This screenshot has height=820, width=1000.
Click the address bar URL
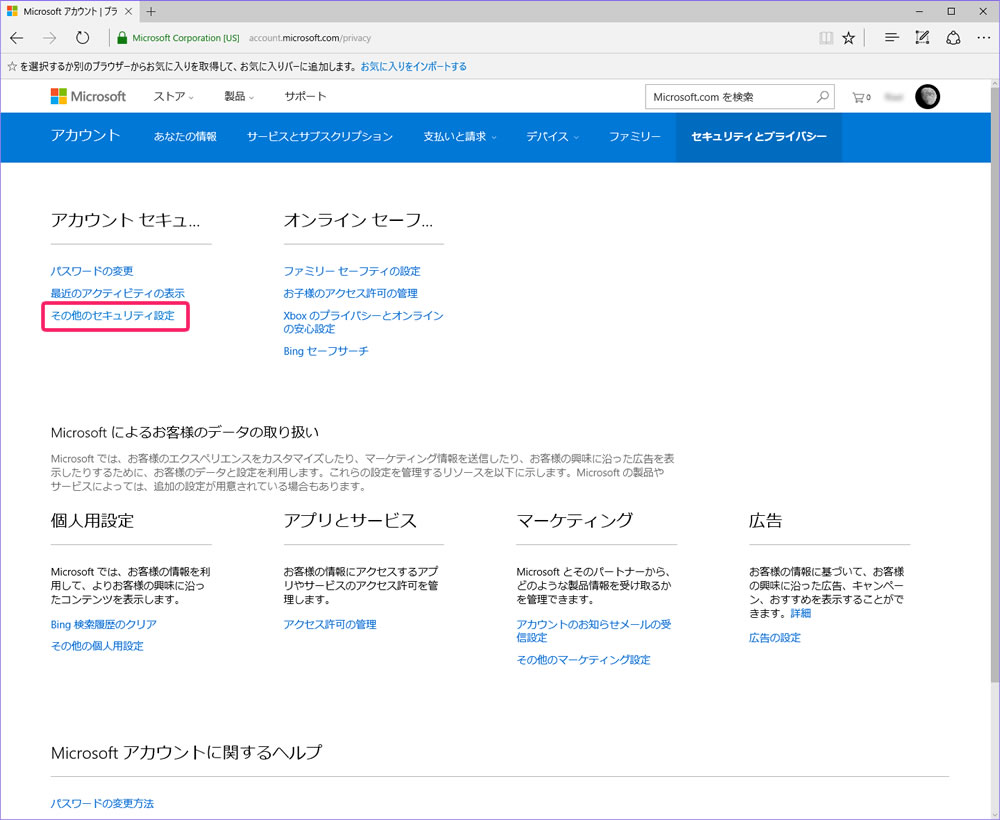coord(309,38)
